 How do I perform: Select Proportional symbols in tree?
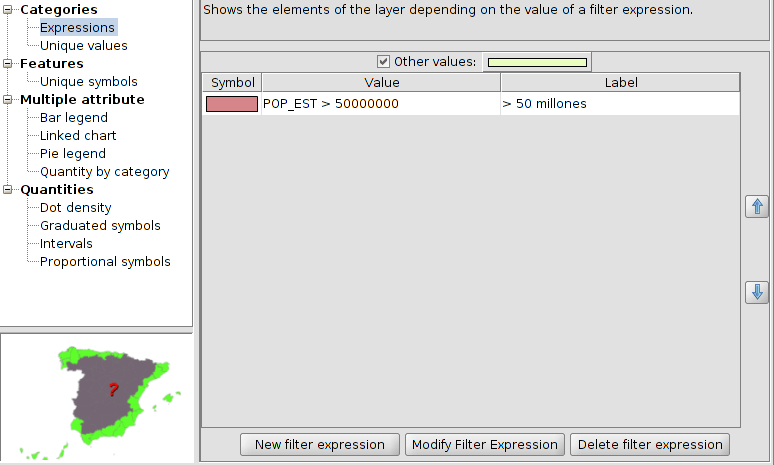[x=105, y=262]
